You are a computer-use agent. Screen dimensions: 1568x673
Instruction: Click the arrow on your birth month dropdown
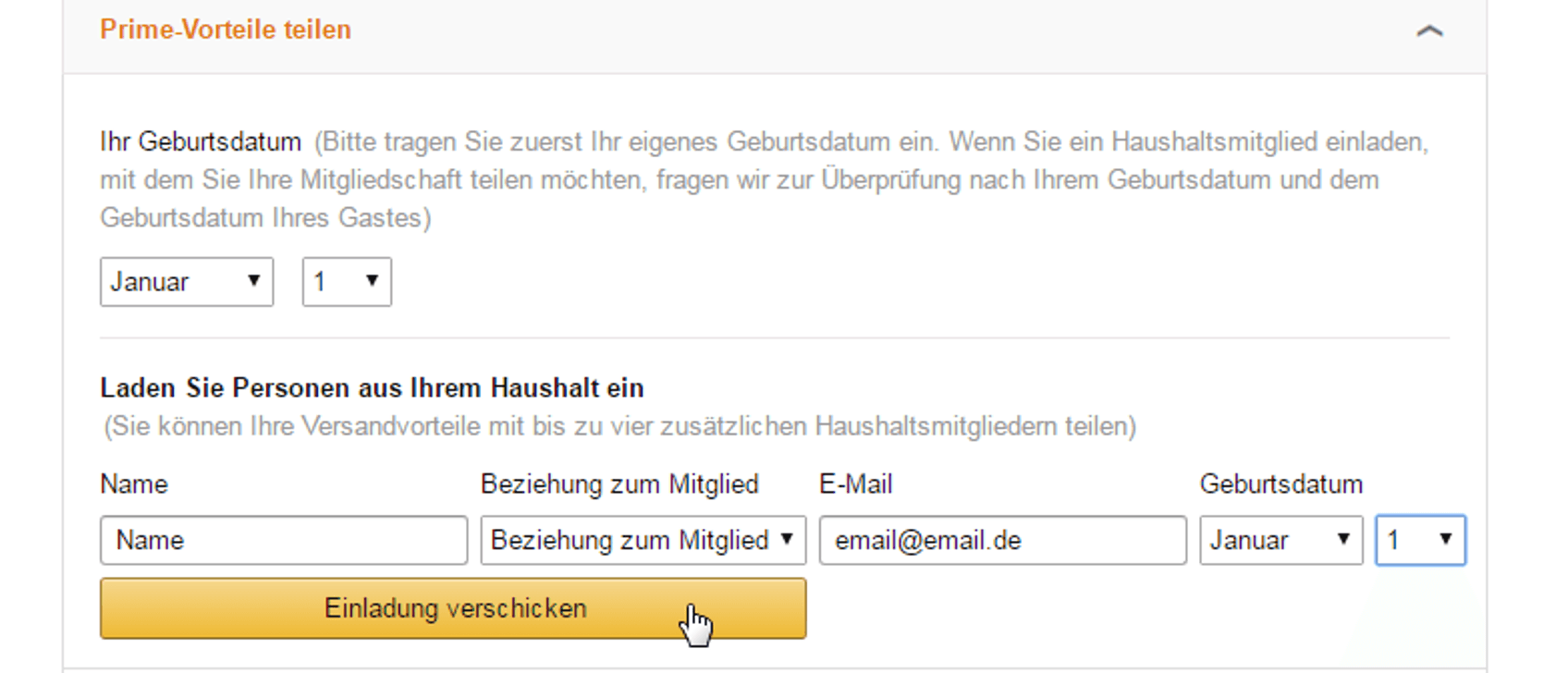pyautogui.click(x=253, y=281)
